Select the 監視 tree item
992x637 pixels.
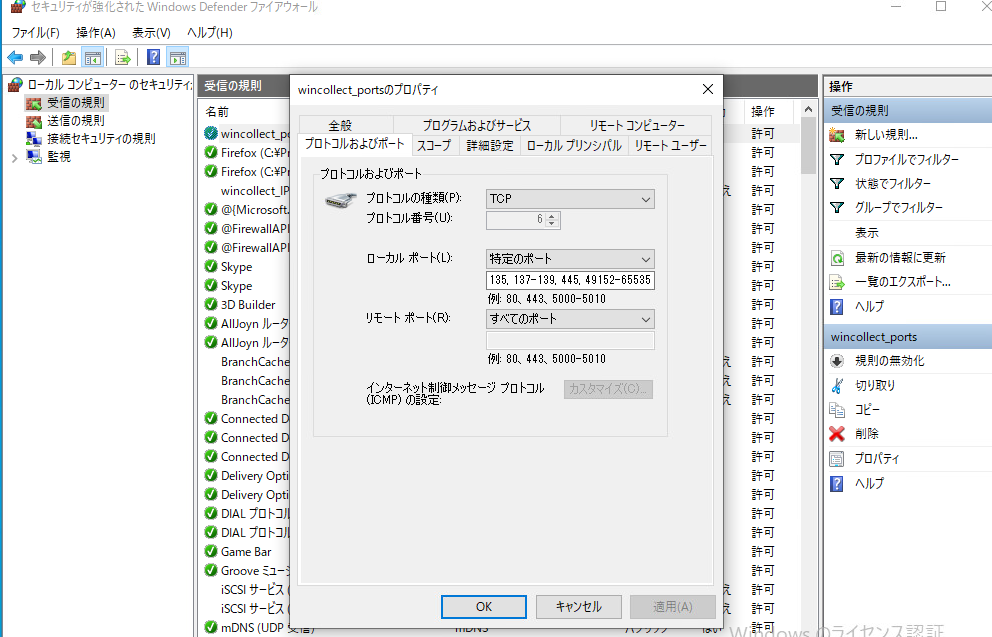tap(59, 156)
